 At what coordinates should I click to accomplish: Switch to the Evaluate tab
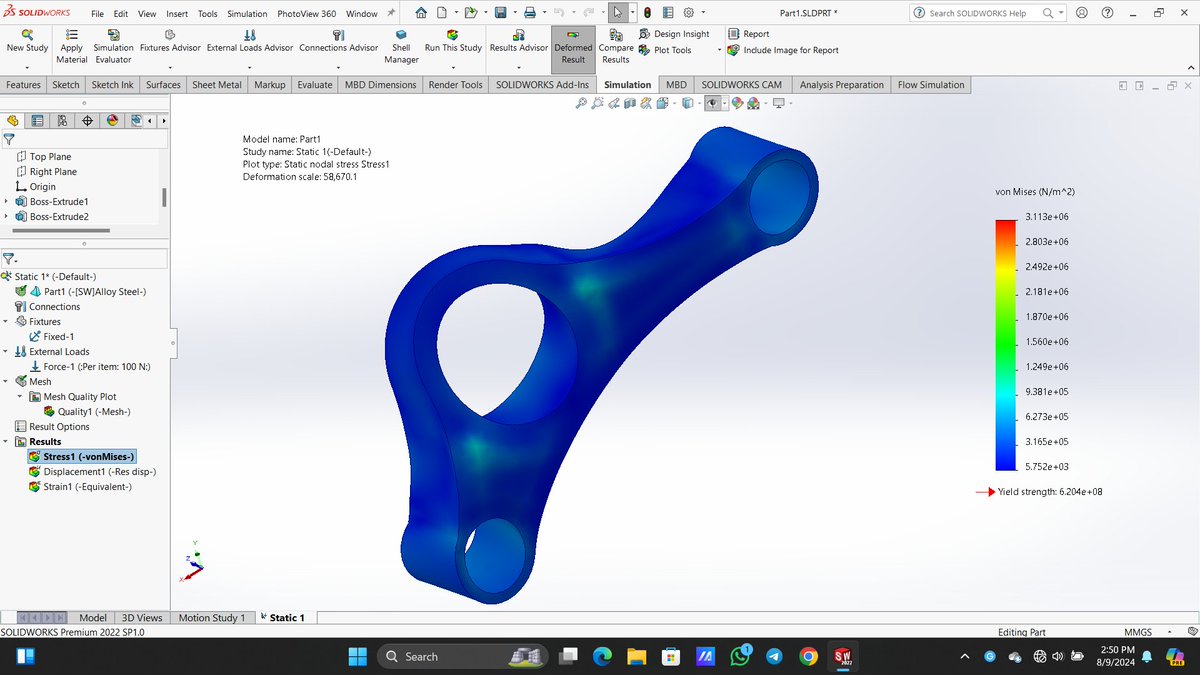pos(315,85)
